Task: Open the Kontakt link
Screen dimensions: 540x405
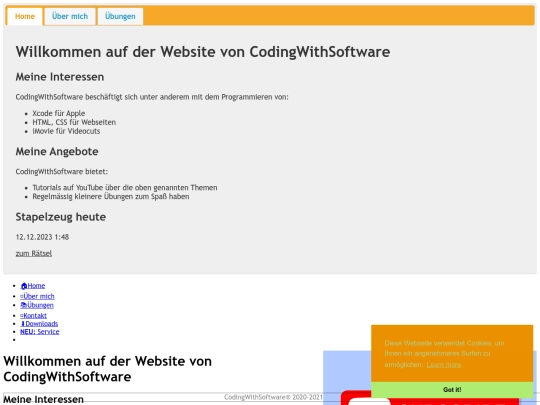Action: [33, 315]
